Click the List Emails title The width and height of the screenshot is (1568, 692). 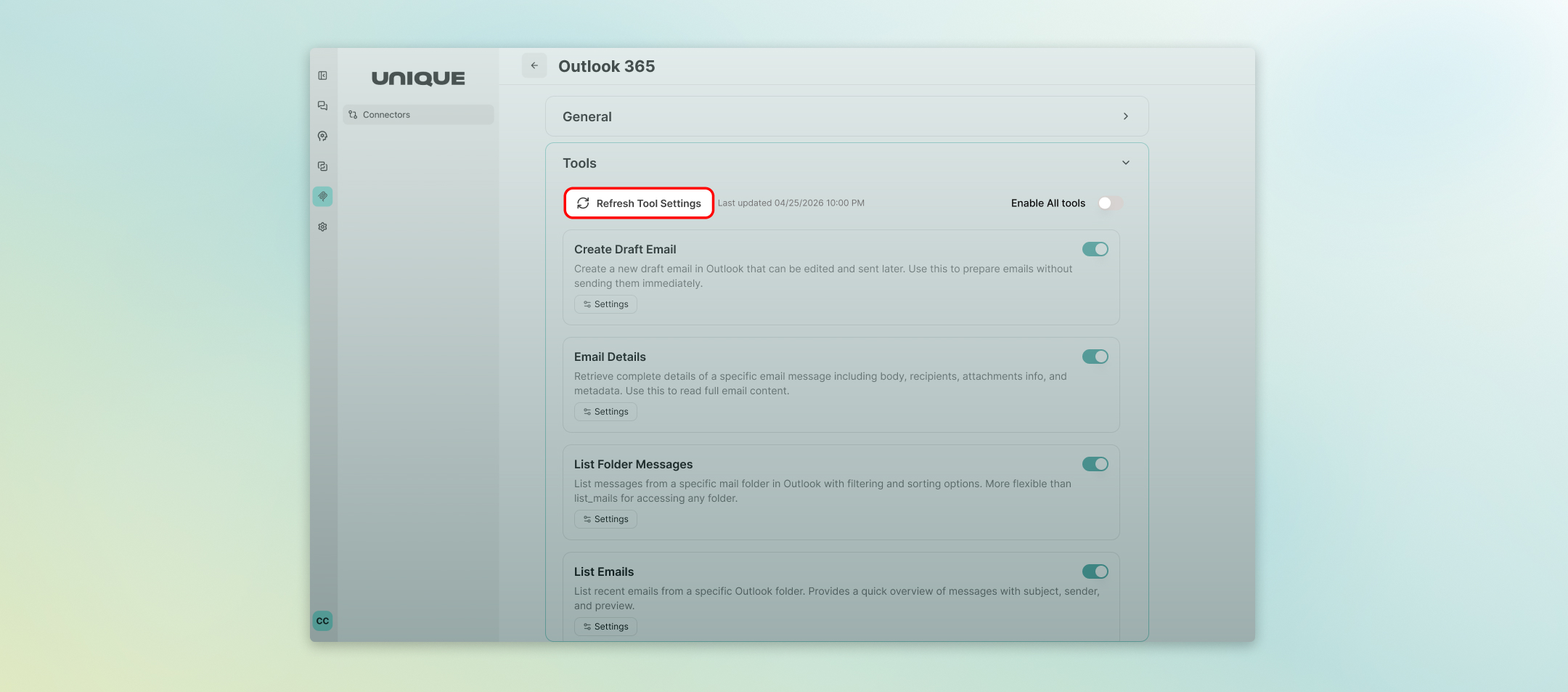pyautogui.click(x=604, y=571)
